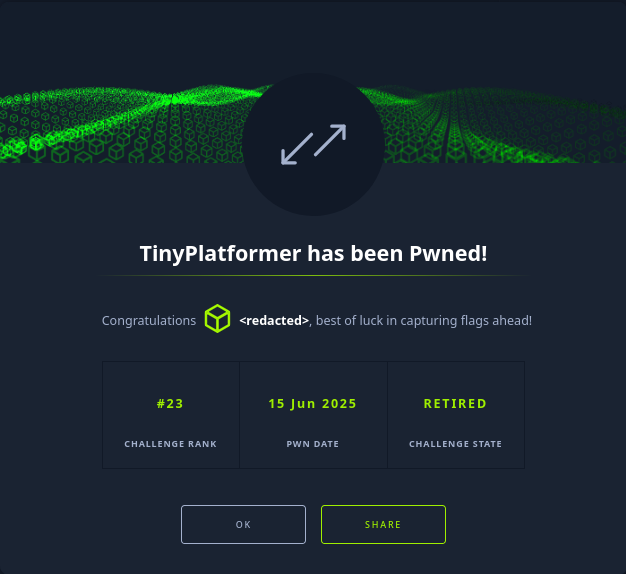Select the RETIRED challenge state value
Screen dimensions: 626x574
455,404
